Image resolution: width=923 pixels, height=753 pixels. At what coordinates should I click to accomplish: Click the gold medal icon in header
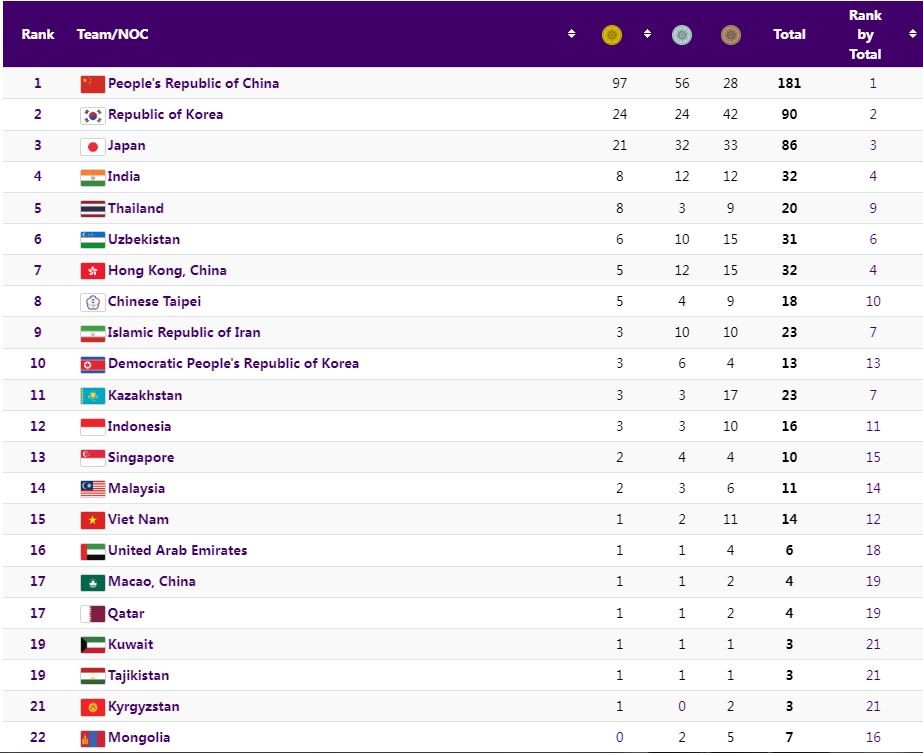[x=612, y=35]
